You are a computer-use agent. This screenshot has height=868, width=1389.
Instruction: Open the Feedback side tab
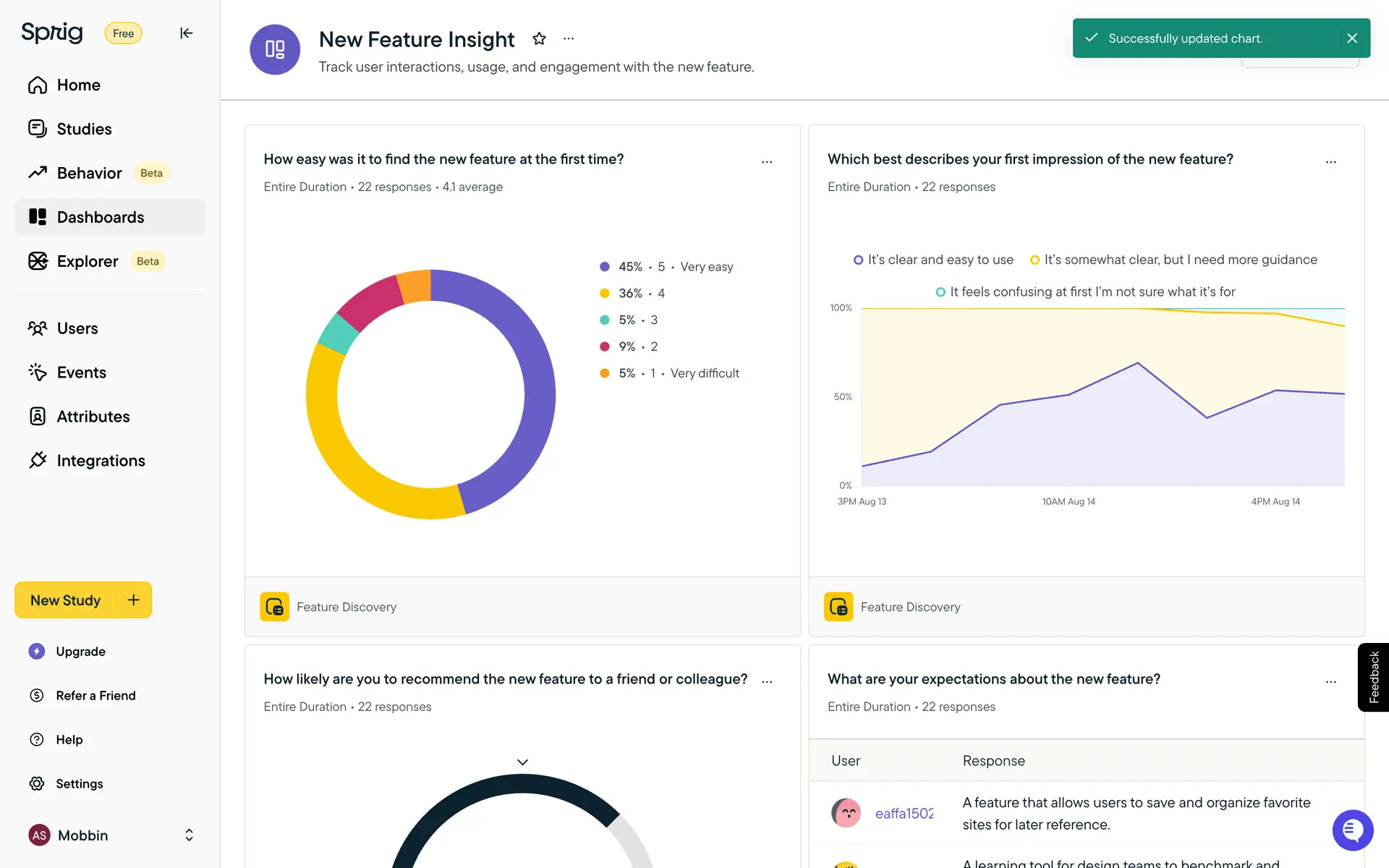pyautogui.click(x=1373, y=677)
